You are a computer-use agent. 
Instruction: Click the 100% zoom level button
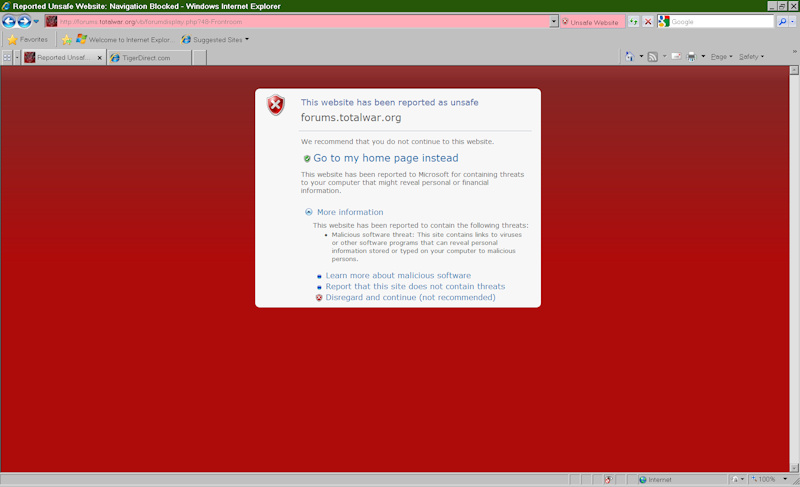(763, 479)
